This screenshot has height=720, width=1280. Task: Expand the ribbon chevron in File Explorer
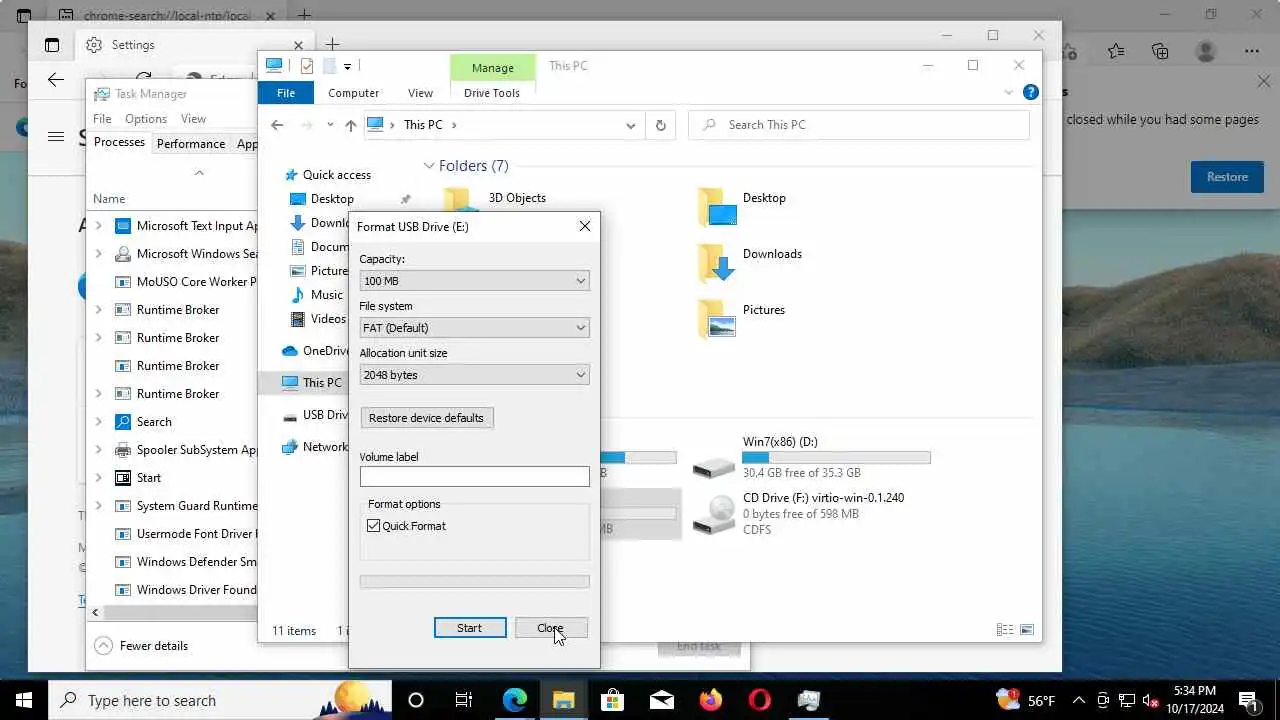(x=1008, y=92)
